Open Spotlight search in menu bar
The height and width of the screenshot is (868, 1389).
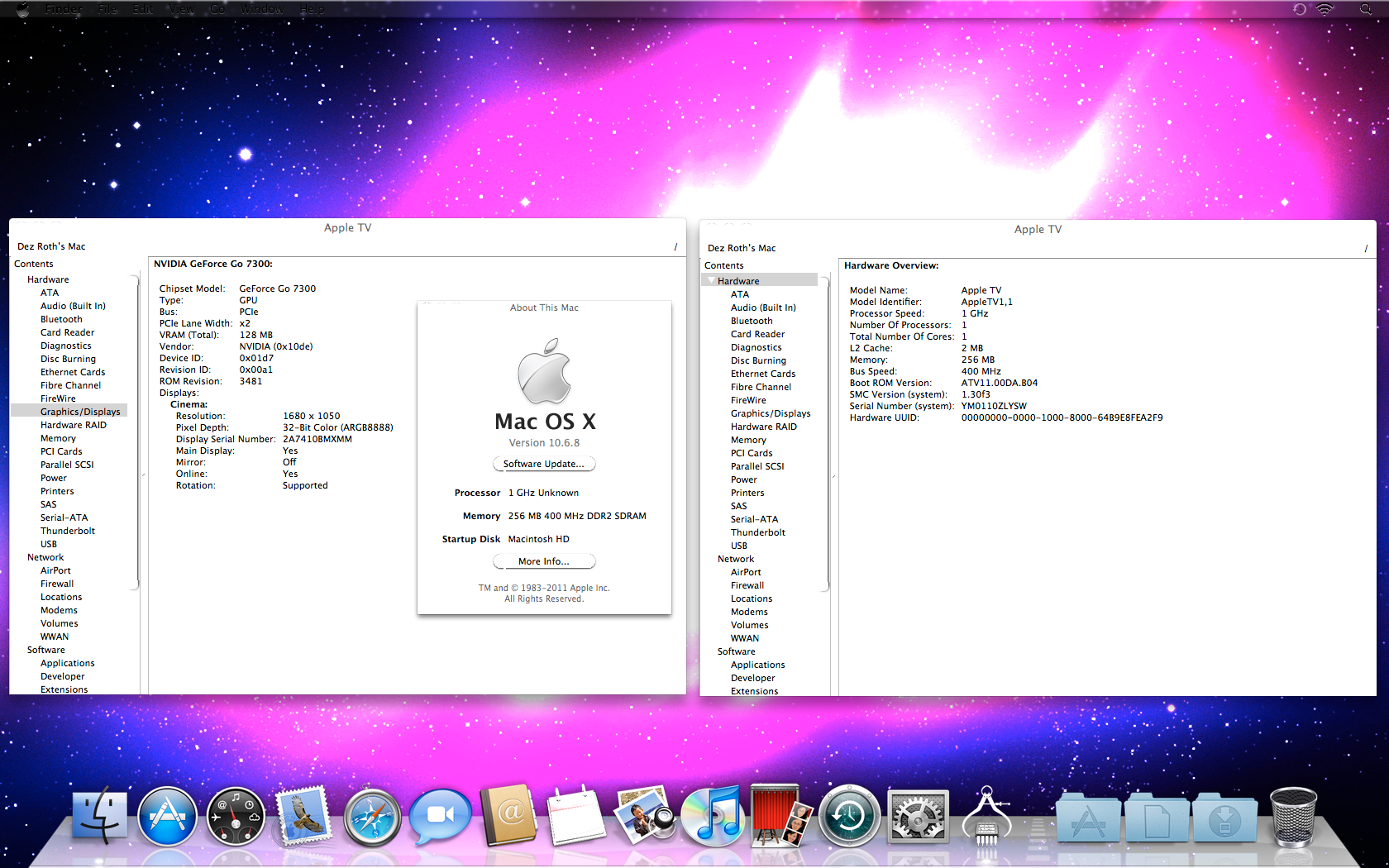(1366, 9)
